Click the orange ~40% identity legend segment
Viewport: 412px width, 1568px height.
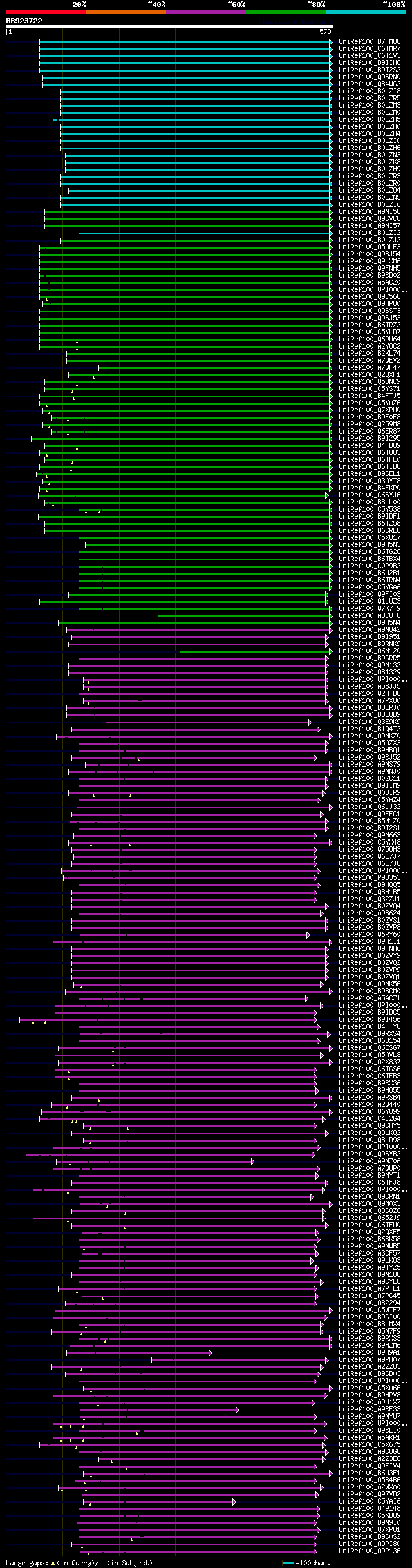(126, 12)
